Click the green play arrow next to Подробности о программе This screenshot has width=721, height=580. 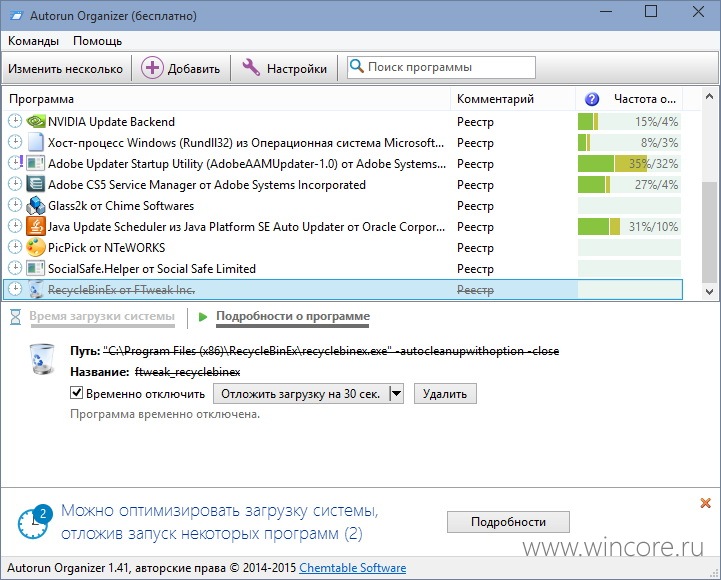tap(202, 316)
